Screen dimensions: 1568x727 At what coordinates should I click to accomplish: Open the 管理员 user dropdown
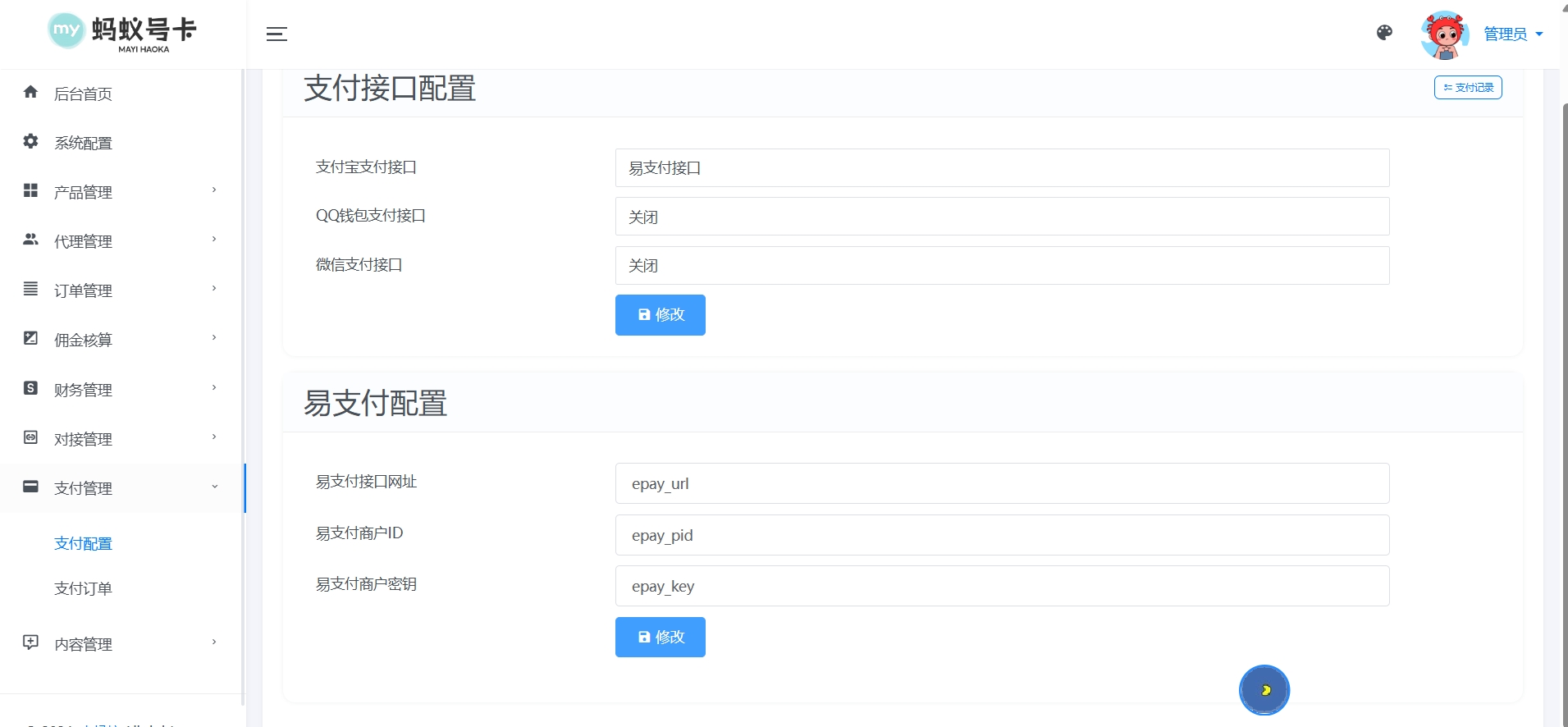click(1513, 34)
